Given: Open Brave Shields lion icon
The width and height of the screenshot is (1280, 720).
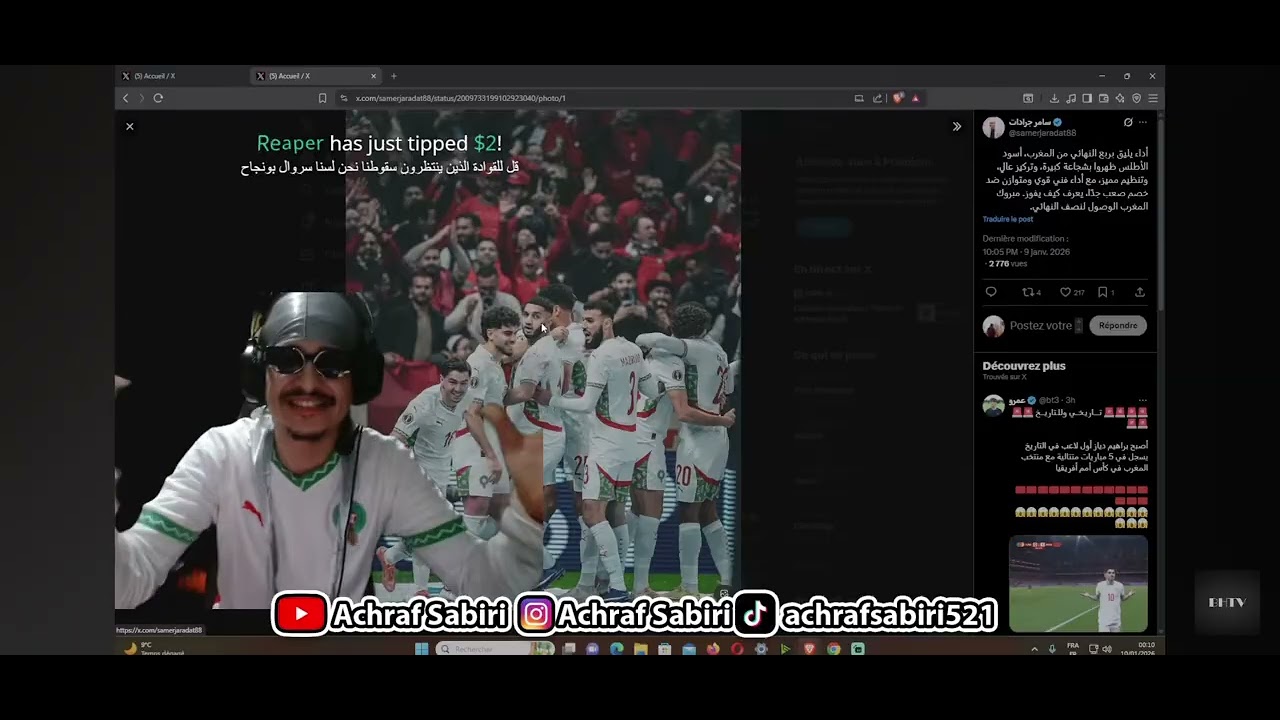Looking at the screenshot, I should click(897, 98).
